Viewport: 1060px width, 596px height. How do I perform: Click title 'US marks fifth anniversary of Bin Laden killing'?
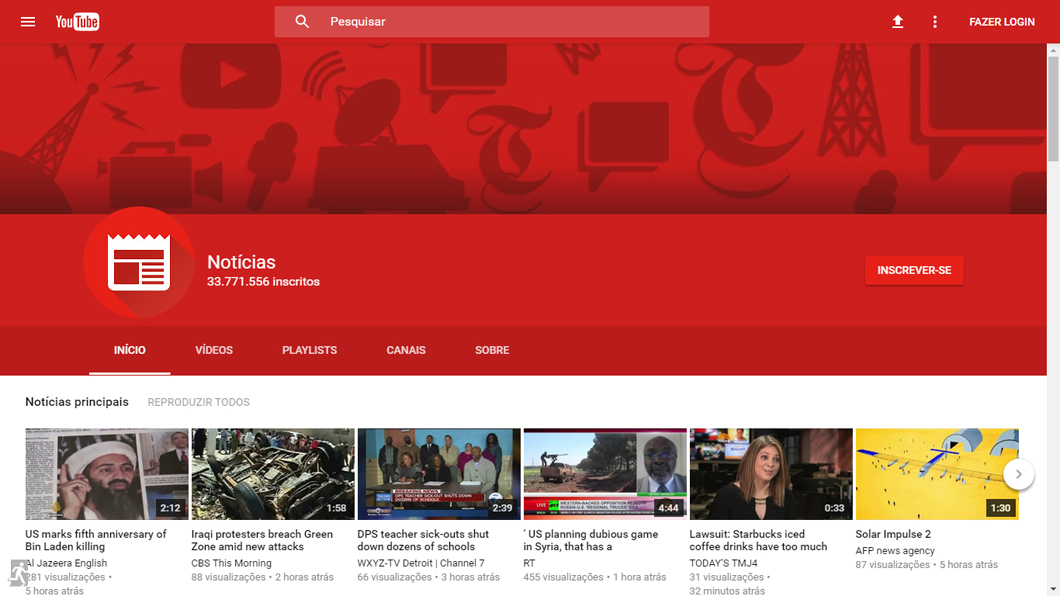point(95,540)
